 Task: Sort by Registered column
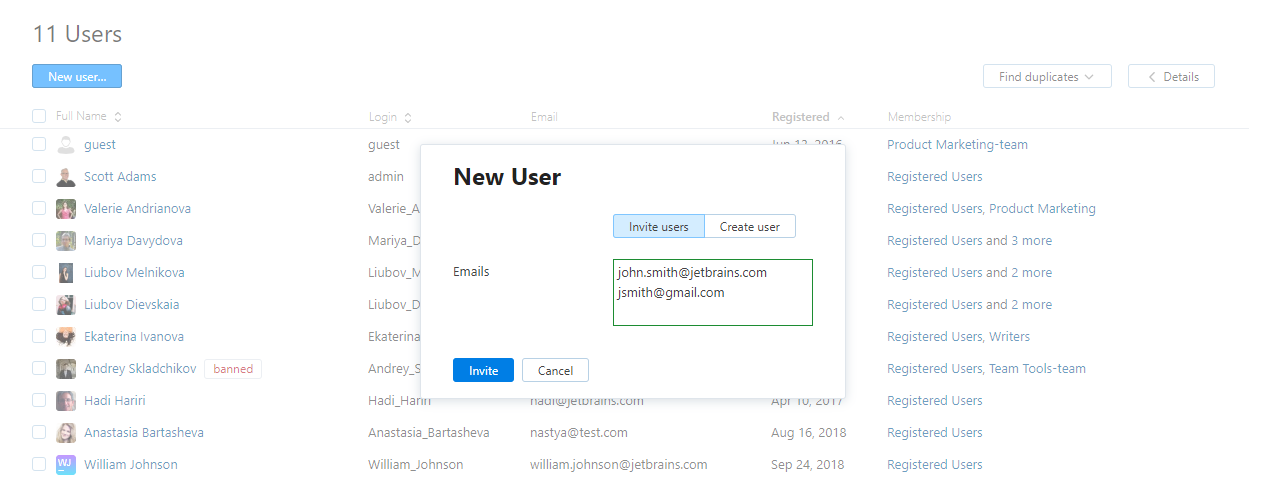[808, 117]
